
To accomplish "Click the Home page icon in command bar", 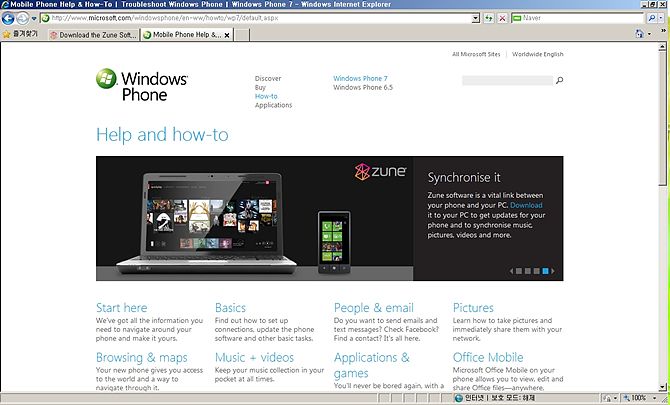I will click(x=639, y=34).
